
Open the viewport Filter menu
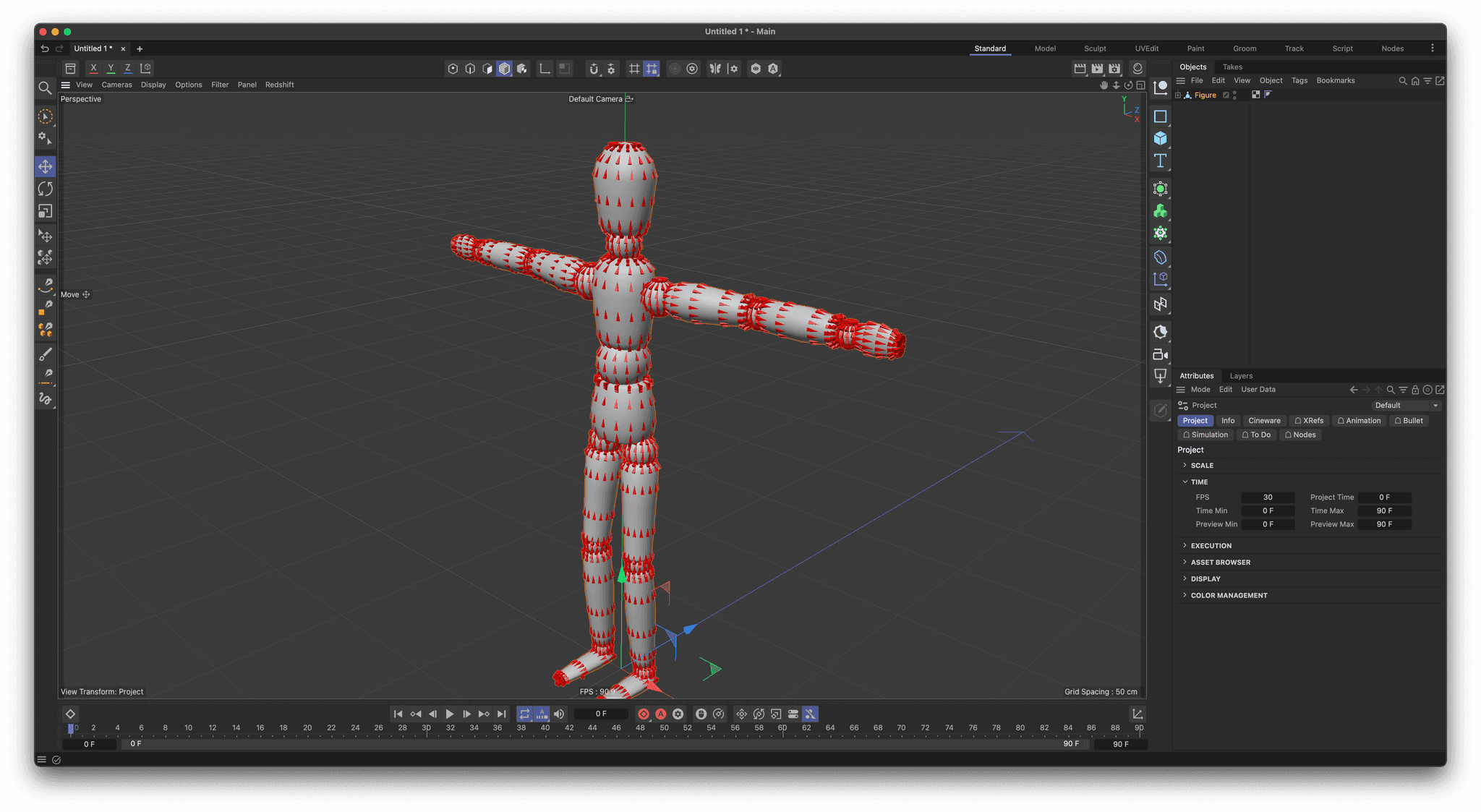(220, 85)
